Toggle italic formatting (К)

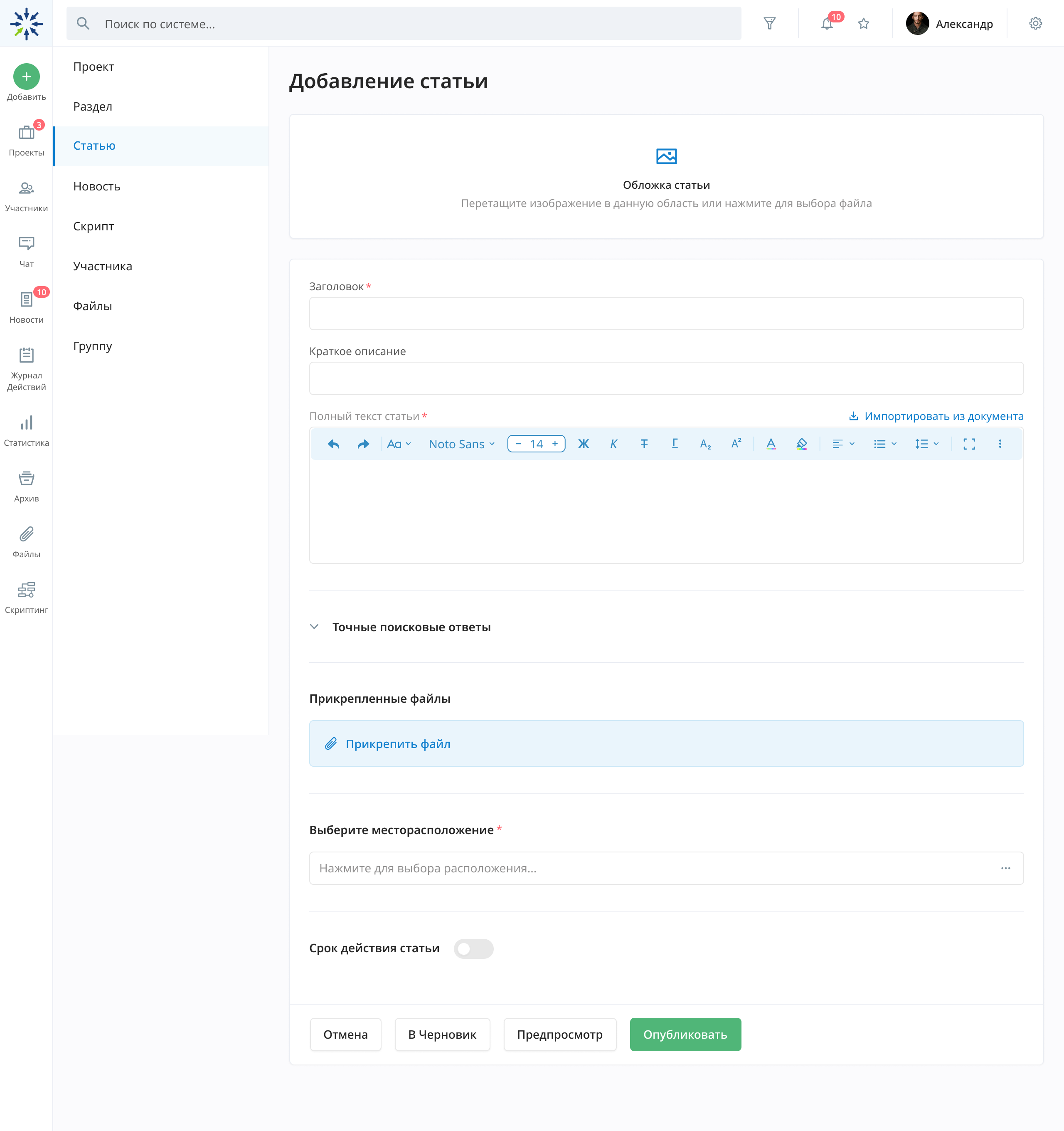(x=613, y=444)
